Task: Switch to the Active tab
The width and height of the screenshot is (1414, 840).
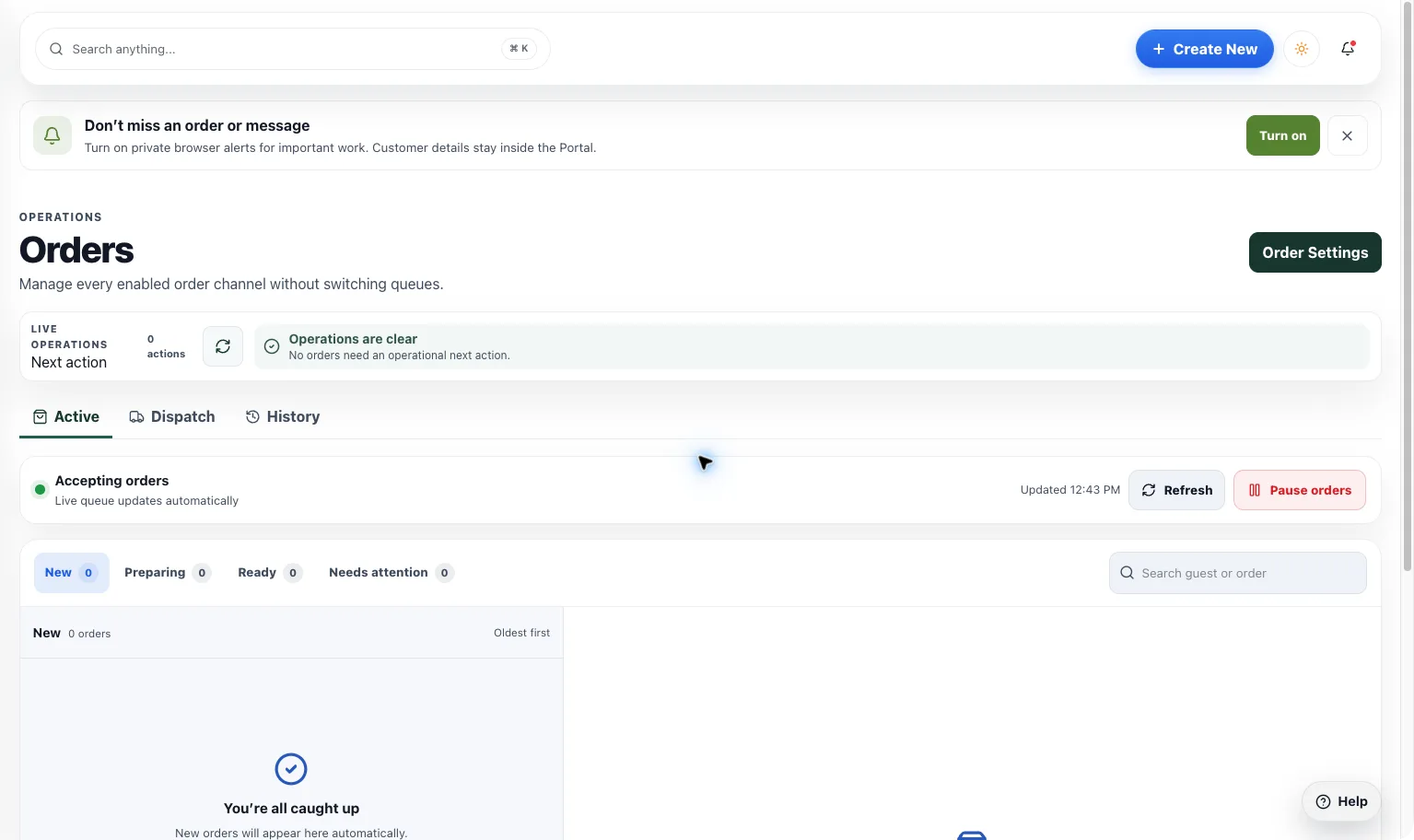Action: pos(66,417)
